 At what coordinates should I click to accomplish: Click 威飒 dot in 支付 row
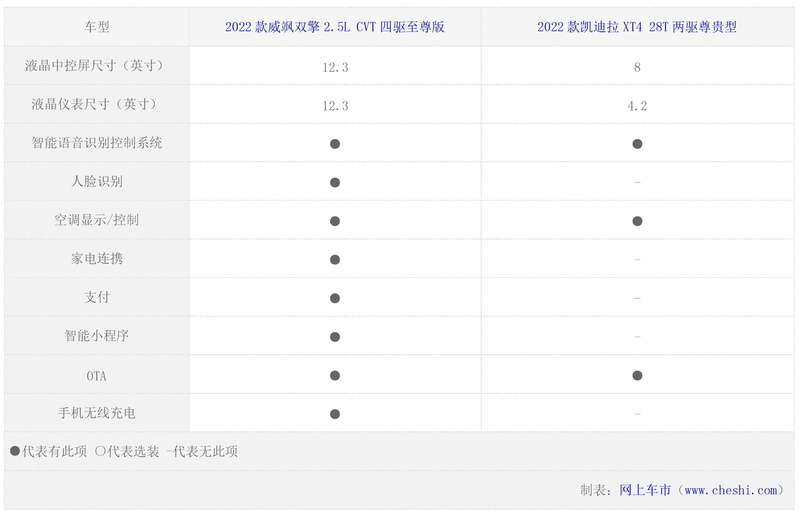point(335,298)
